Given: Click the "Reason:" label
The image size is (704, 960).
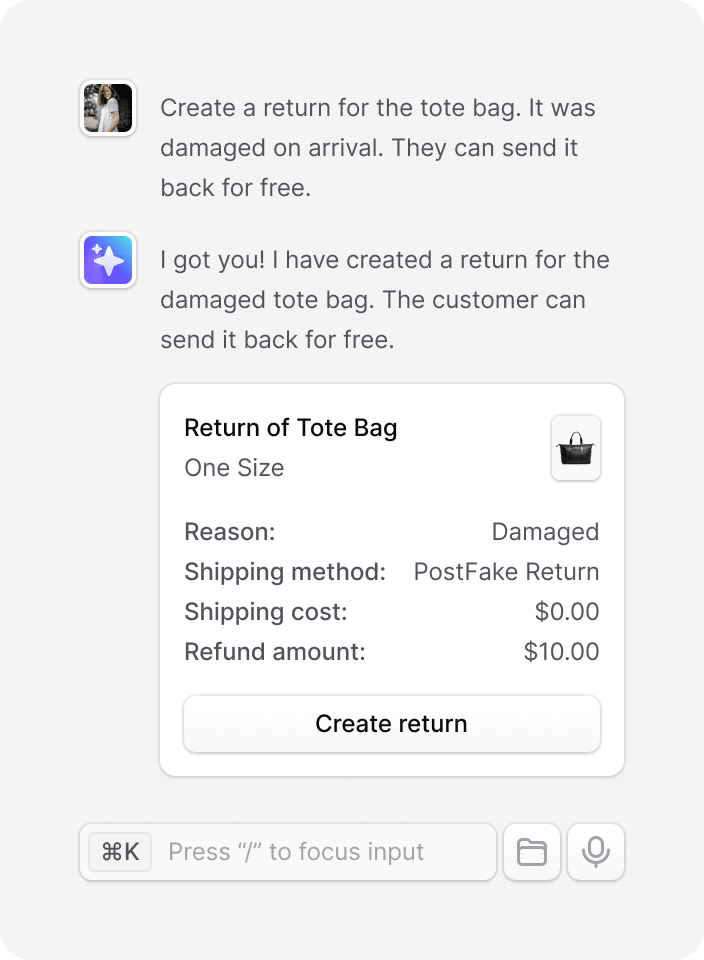Looking at the screenshot, I should pyautogui.click(x=230, y=532).
